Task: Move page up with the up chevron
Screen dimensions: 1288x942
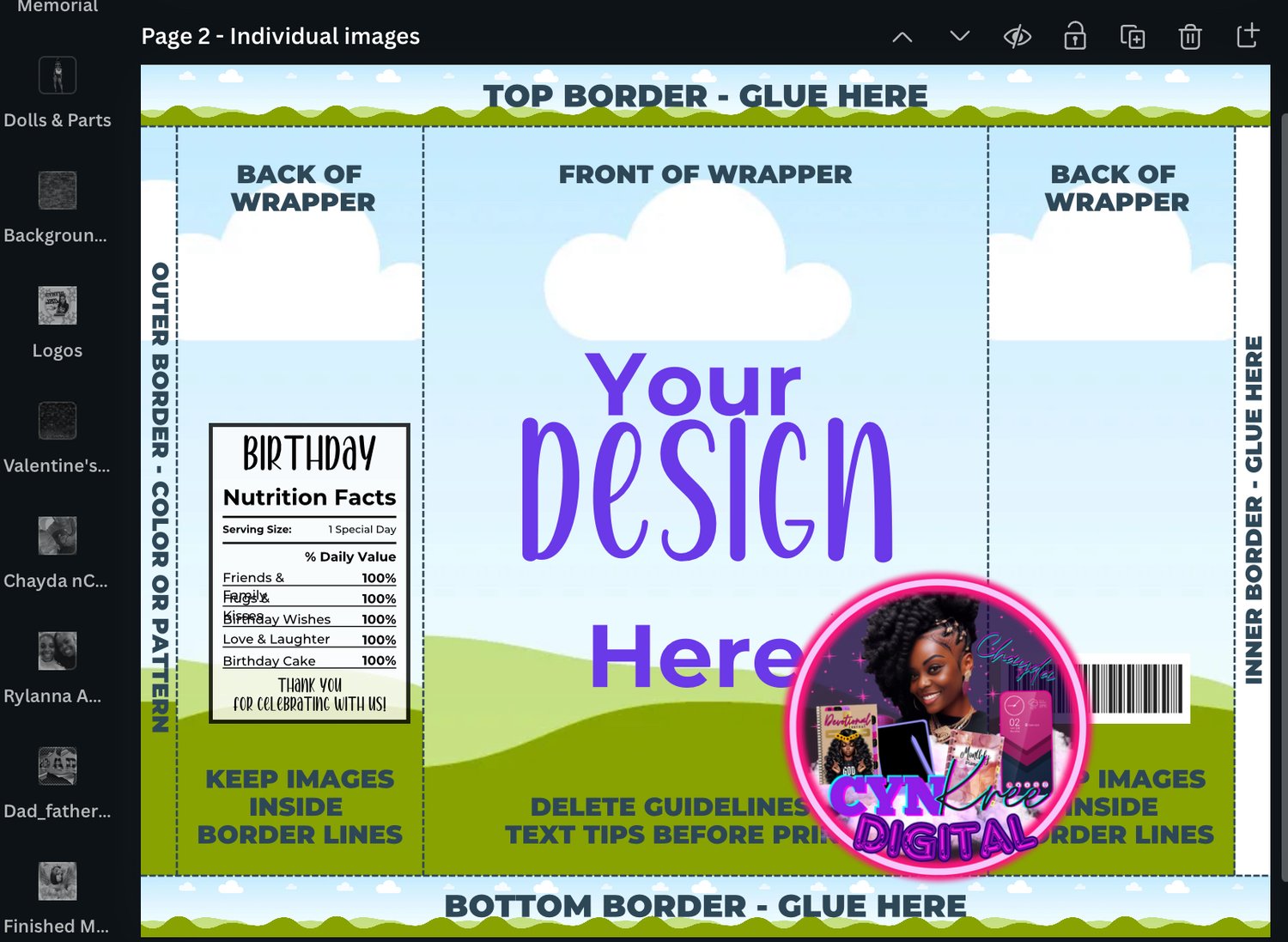Action: [902, 37]
